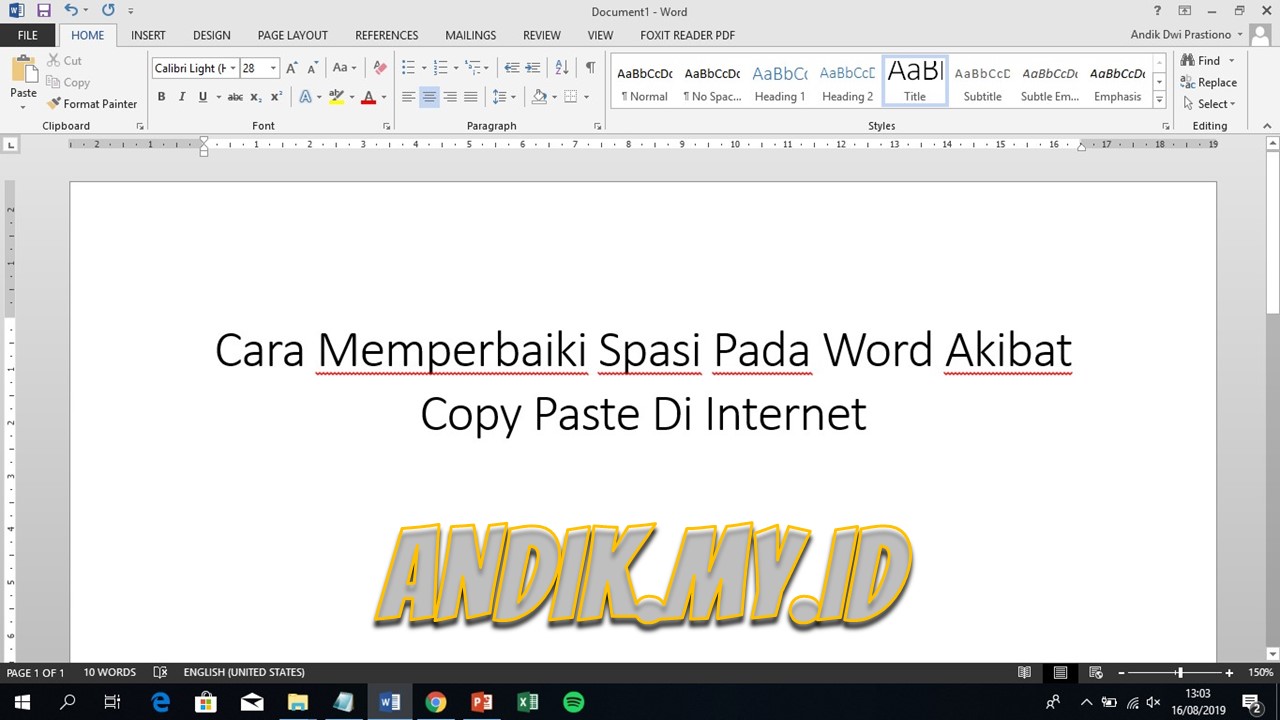Toggle Italic formatting

tap(182, 97)
